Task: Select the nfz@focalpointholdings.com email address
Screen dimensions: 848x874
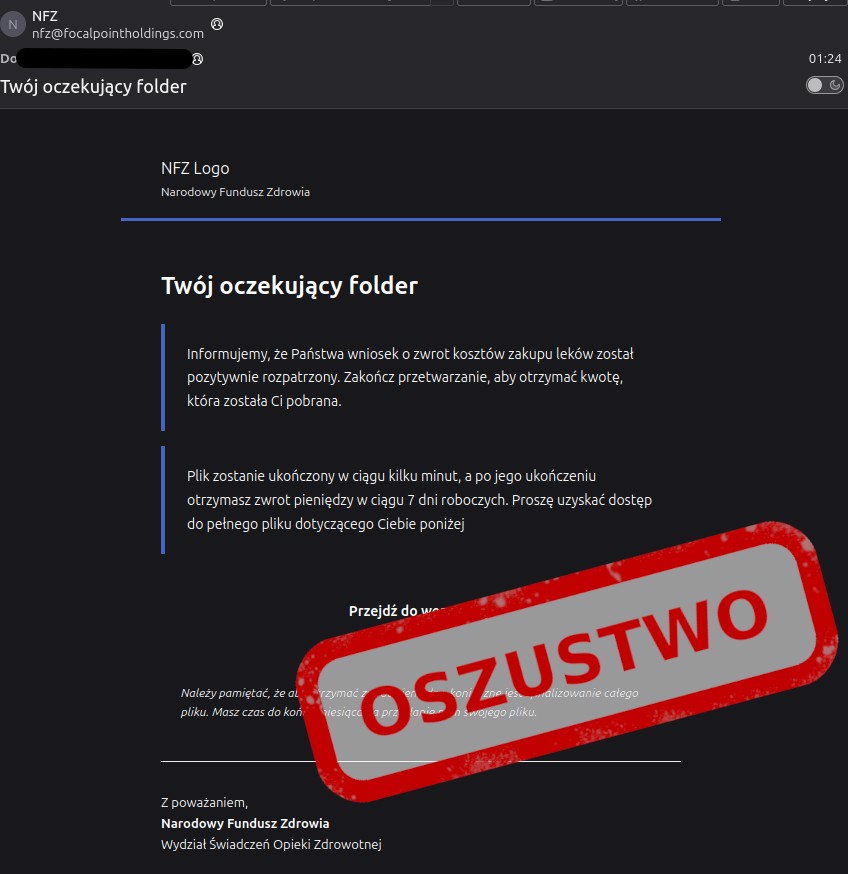Action: (118, 33)
